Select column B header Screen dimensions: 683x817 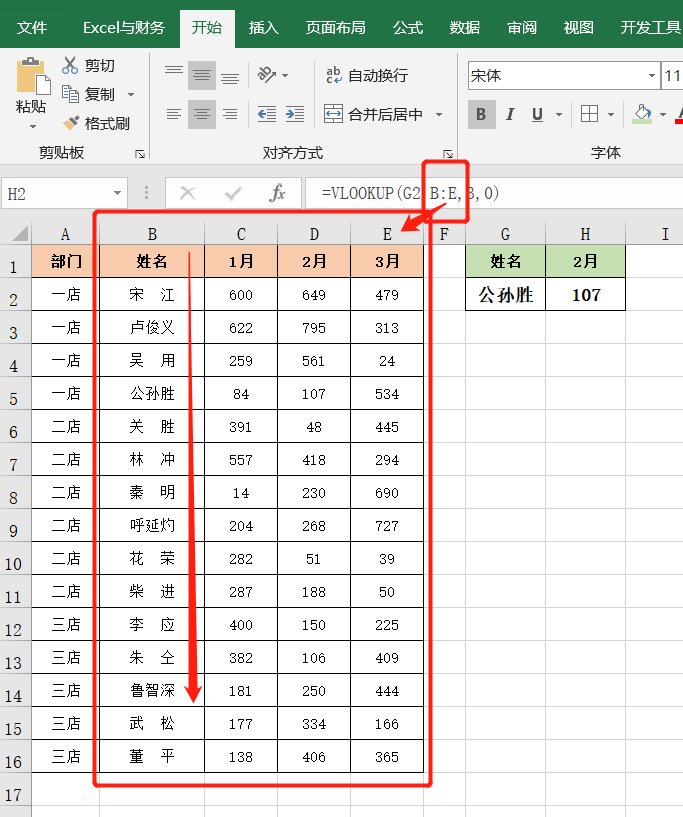pos(152,234)
